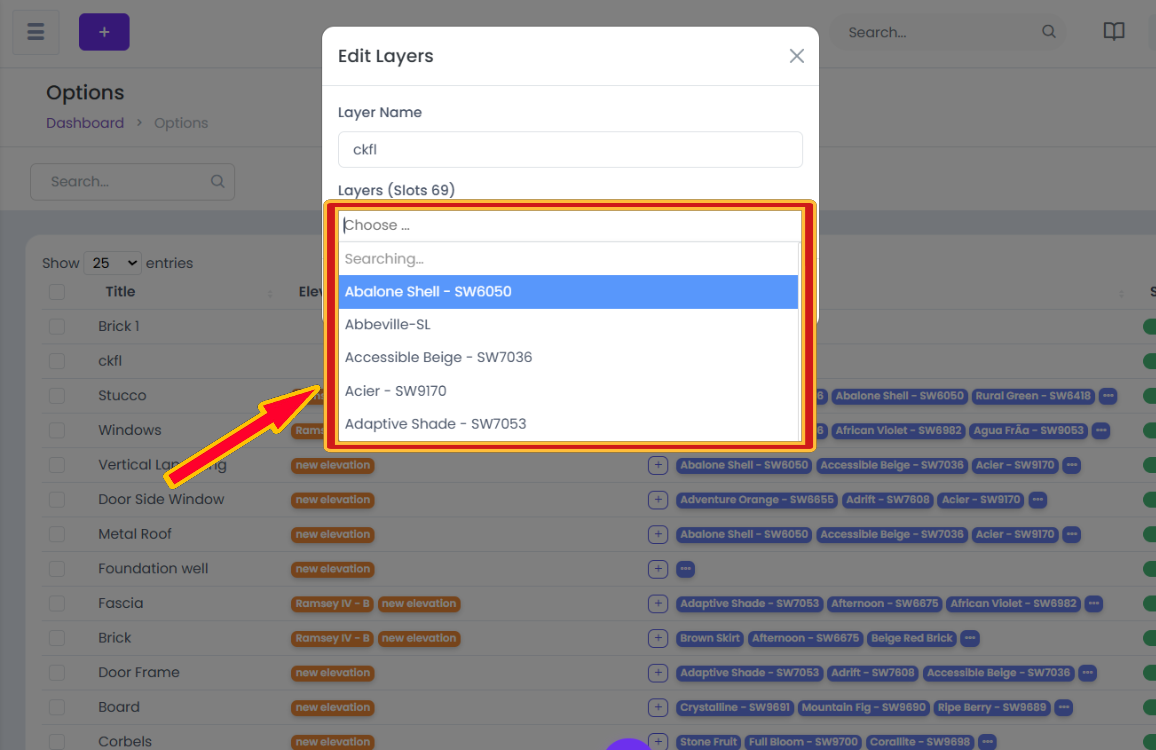The height and width of the screenshot is (750, 1156).
Task: Click the Crystalline - SW9691 tag
Action: click(x=735, y=708)
